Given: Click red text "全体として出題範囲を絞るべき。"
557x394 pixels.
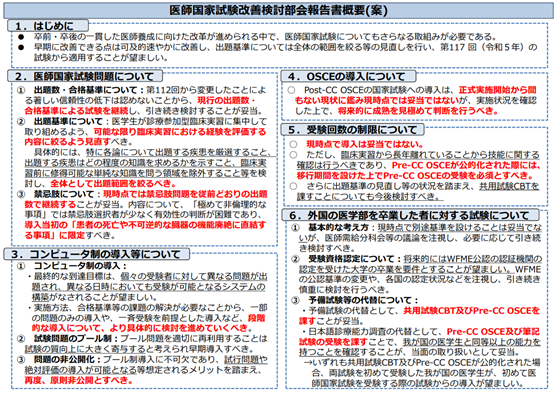Looking at the screenshot, I should pos(113,184).
